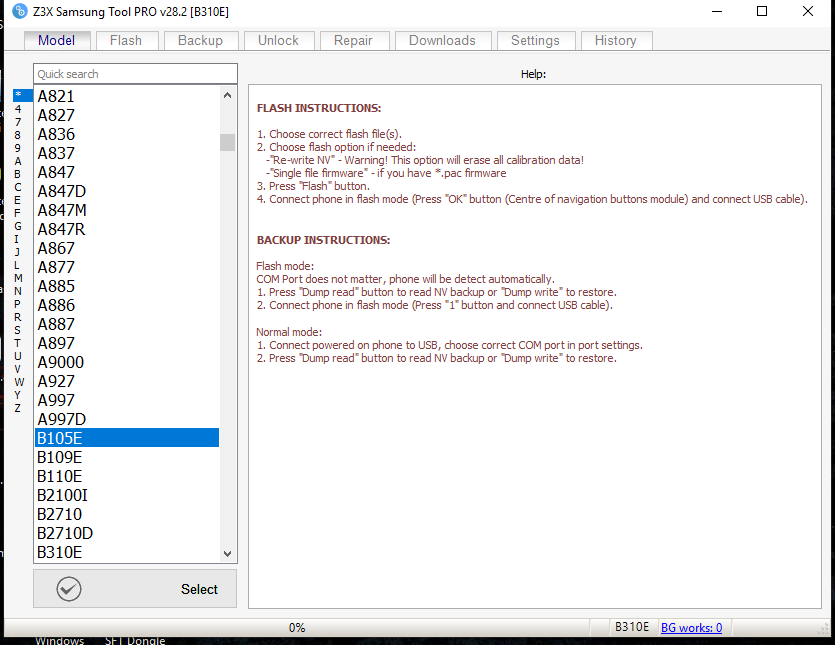Open the History tab

point(616,40)
